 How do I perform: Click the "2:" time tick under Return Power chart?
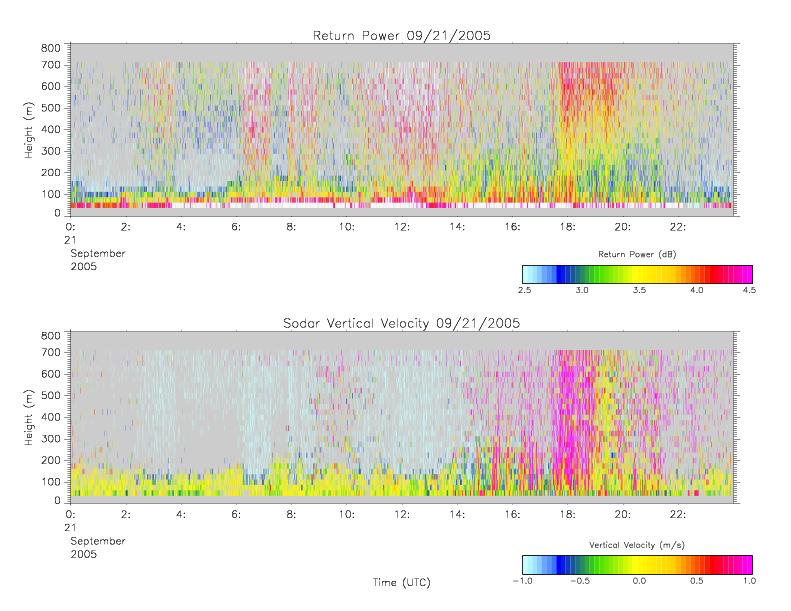coord(126,227)
